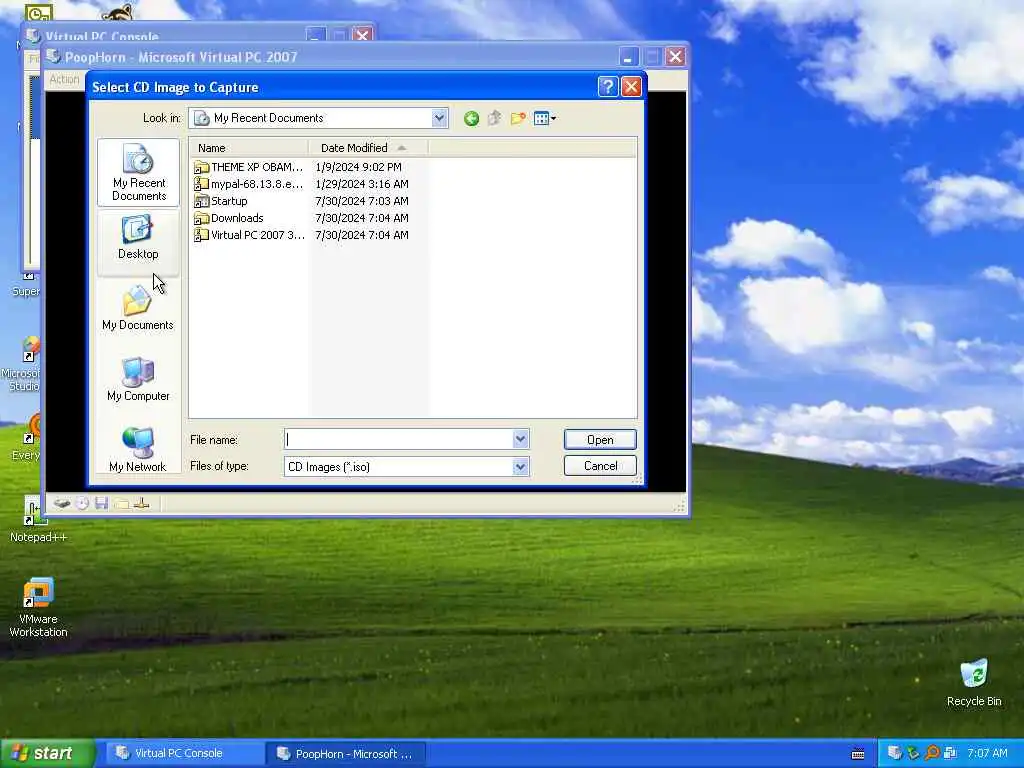The width and height of the screenshot is (1024, 768).
Task: Click the Microsoft Studio desktop shortcut
Action: [23, 366]
